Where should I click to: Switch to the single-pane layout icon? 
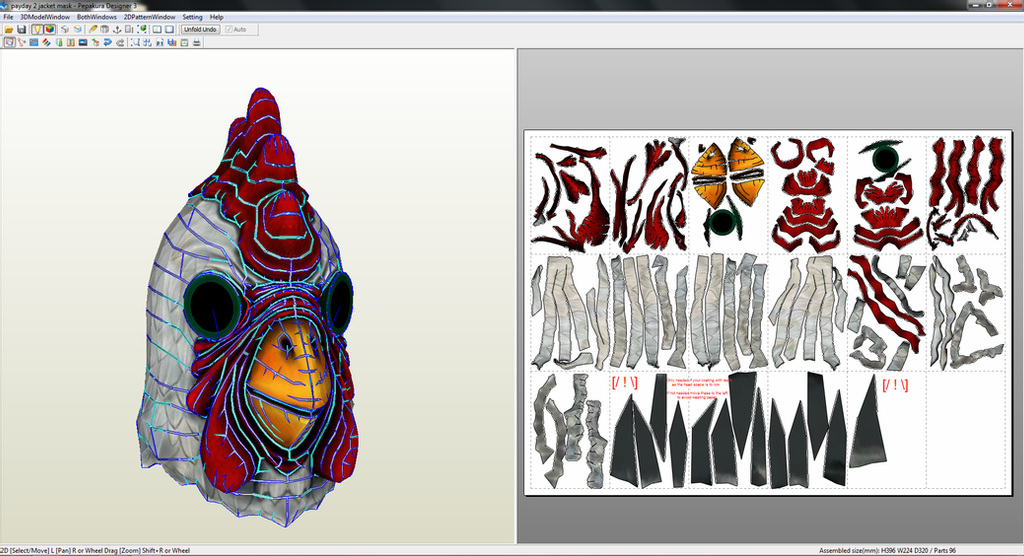click(169, 29)
